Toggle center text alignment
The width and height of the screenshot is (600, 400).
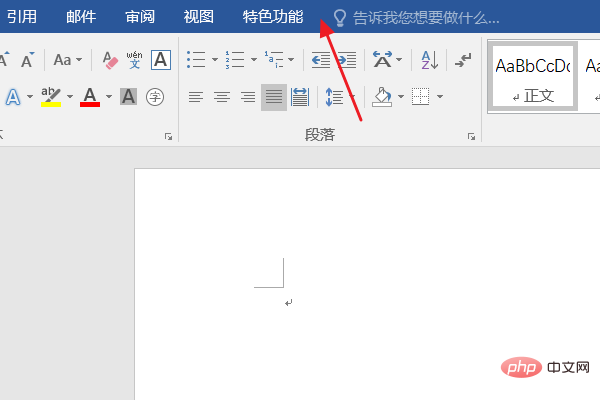click(x=221, y=97)
